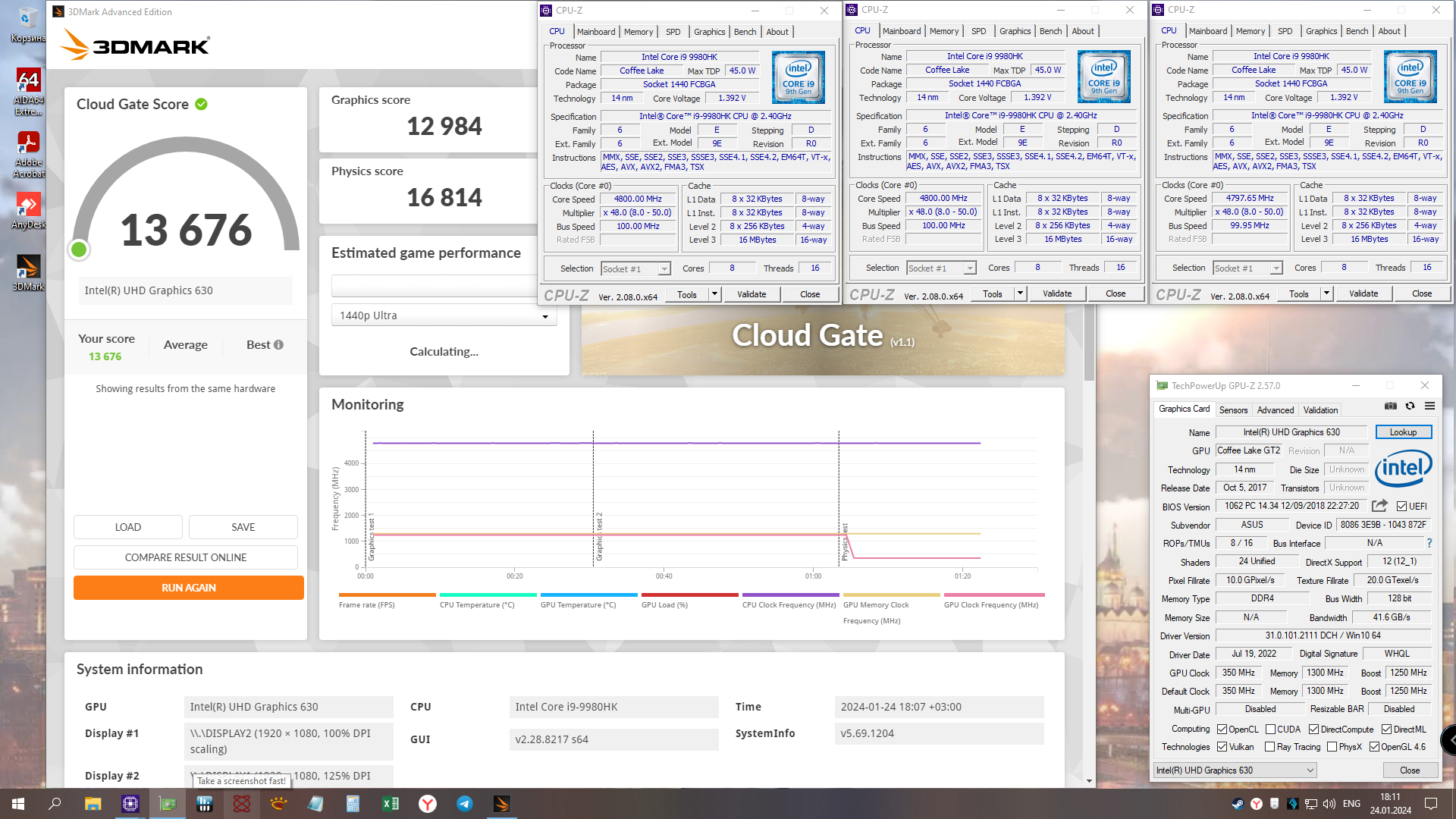Open File Explorer from the taskbar

pos(93,804)
